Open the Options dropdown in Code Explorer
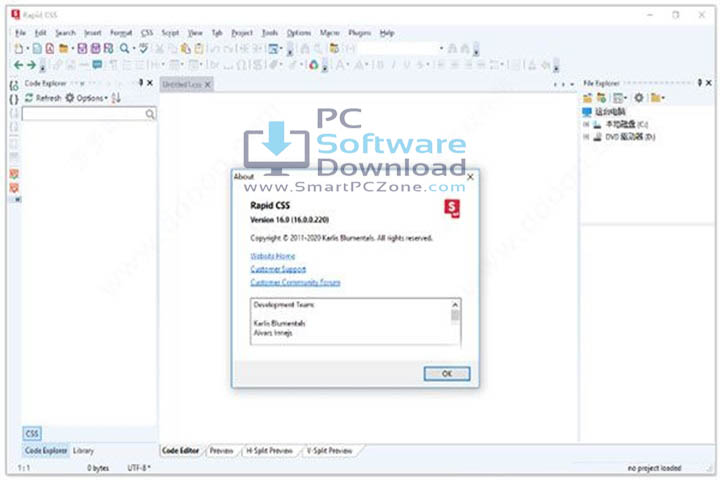Screen dimensions: 720x480 [86, 98]
